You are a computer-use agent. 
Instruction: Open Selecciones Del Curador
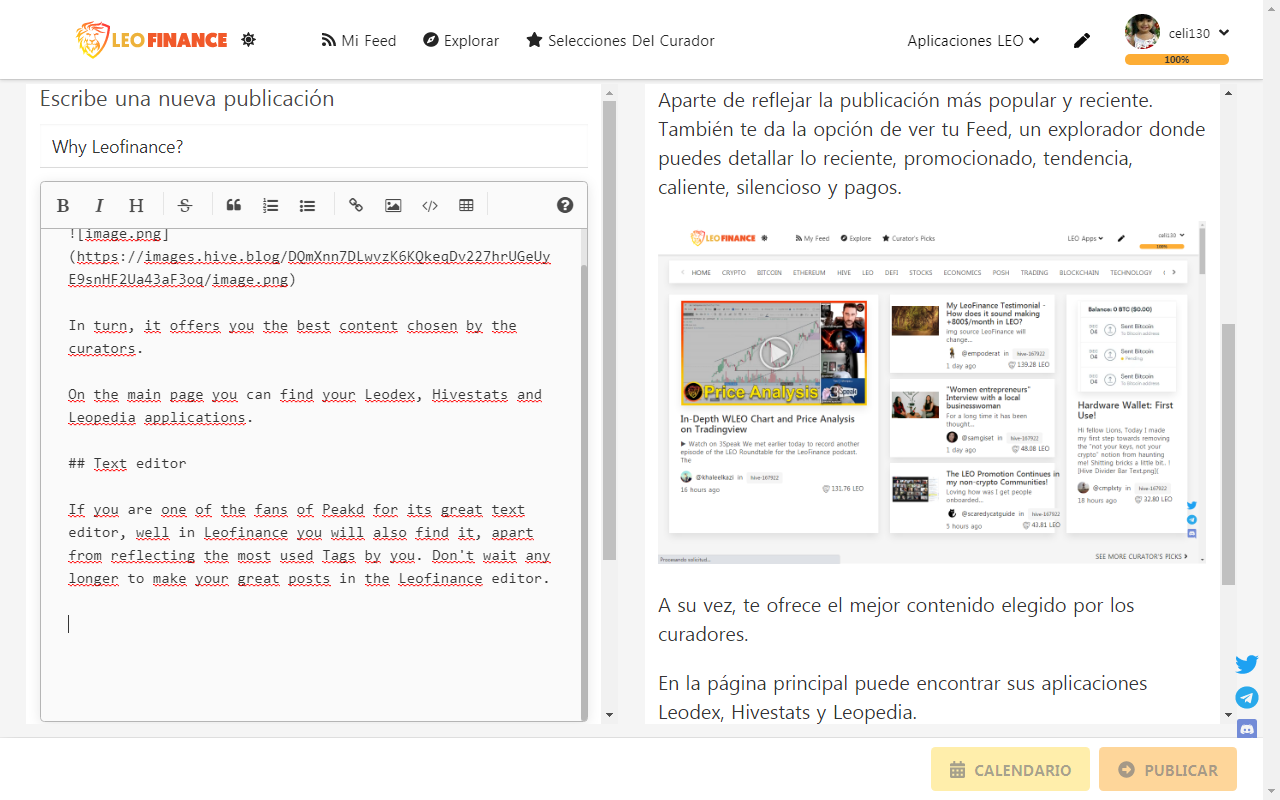621,41
